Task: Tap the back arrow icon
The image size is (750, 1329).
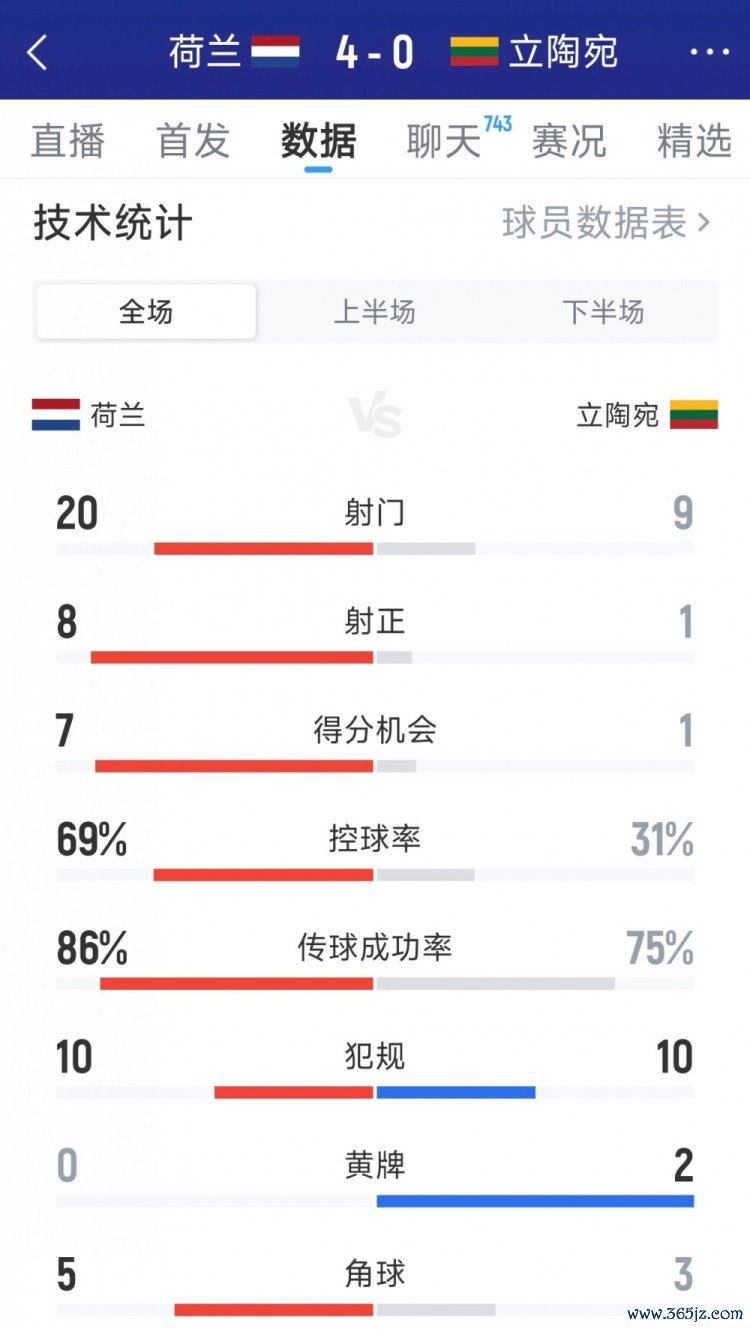Action: coord(37,52)
